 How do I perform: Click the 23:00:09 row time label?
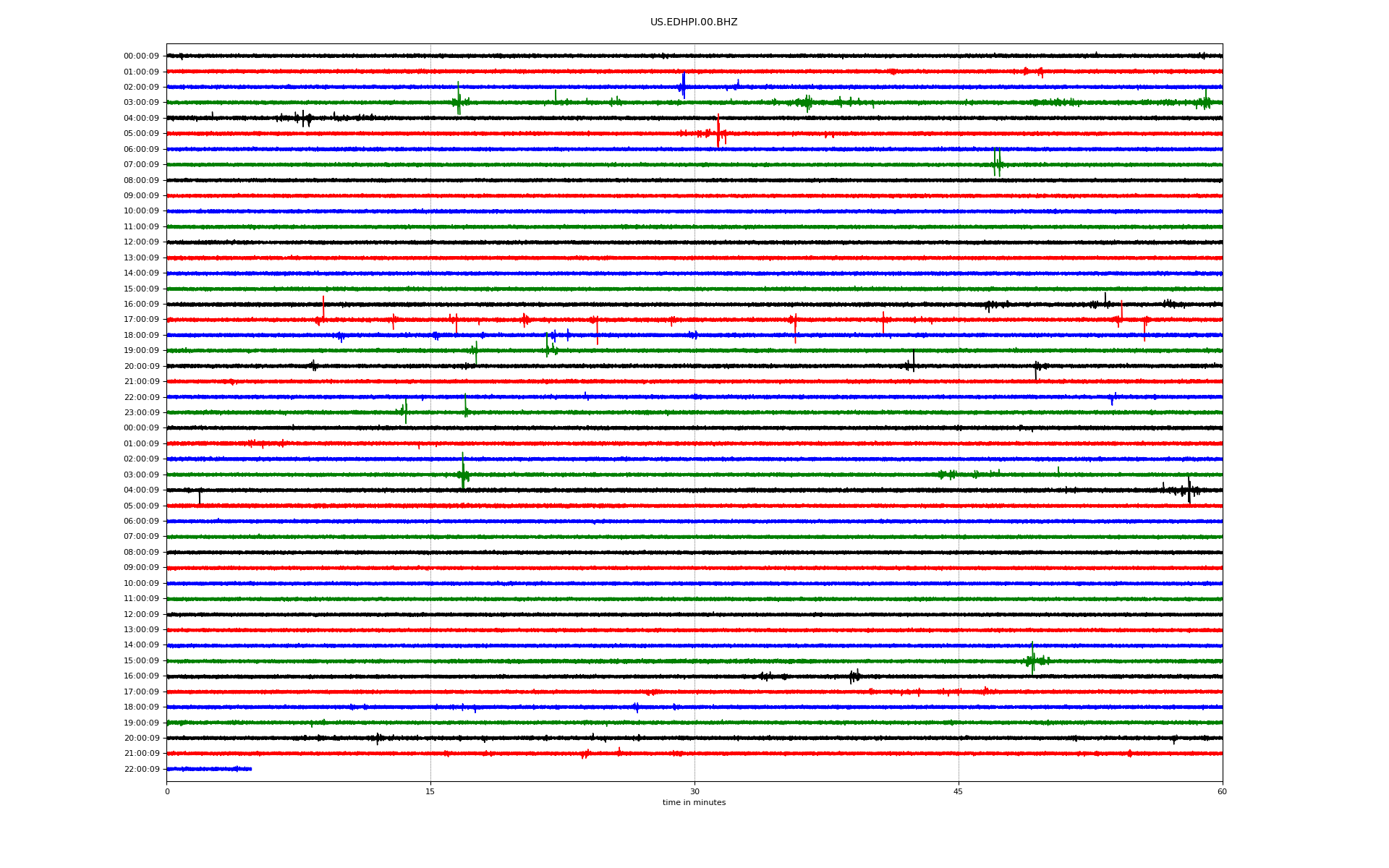[x=141, y=413]
